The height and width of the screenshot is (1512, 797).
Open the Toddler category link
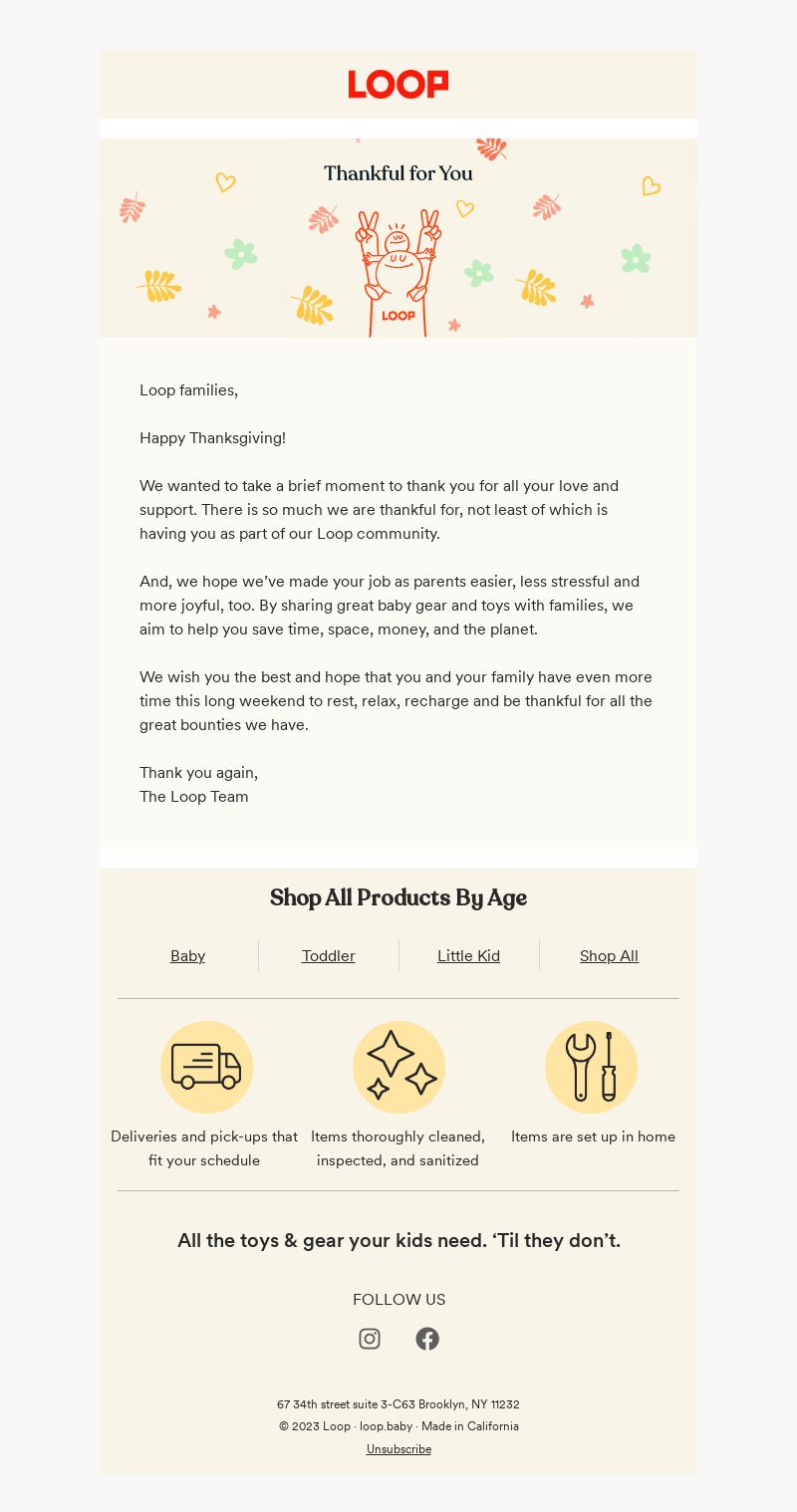click(329, 956)
